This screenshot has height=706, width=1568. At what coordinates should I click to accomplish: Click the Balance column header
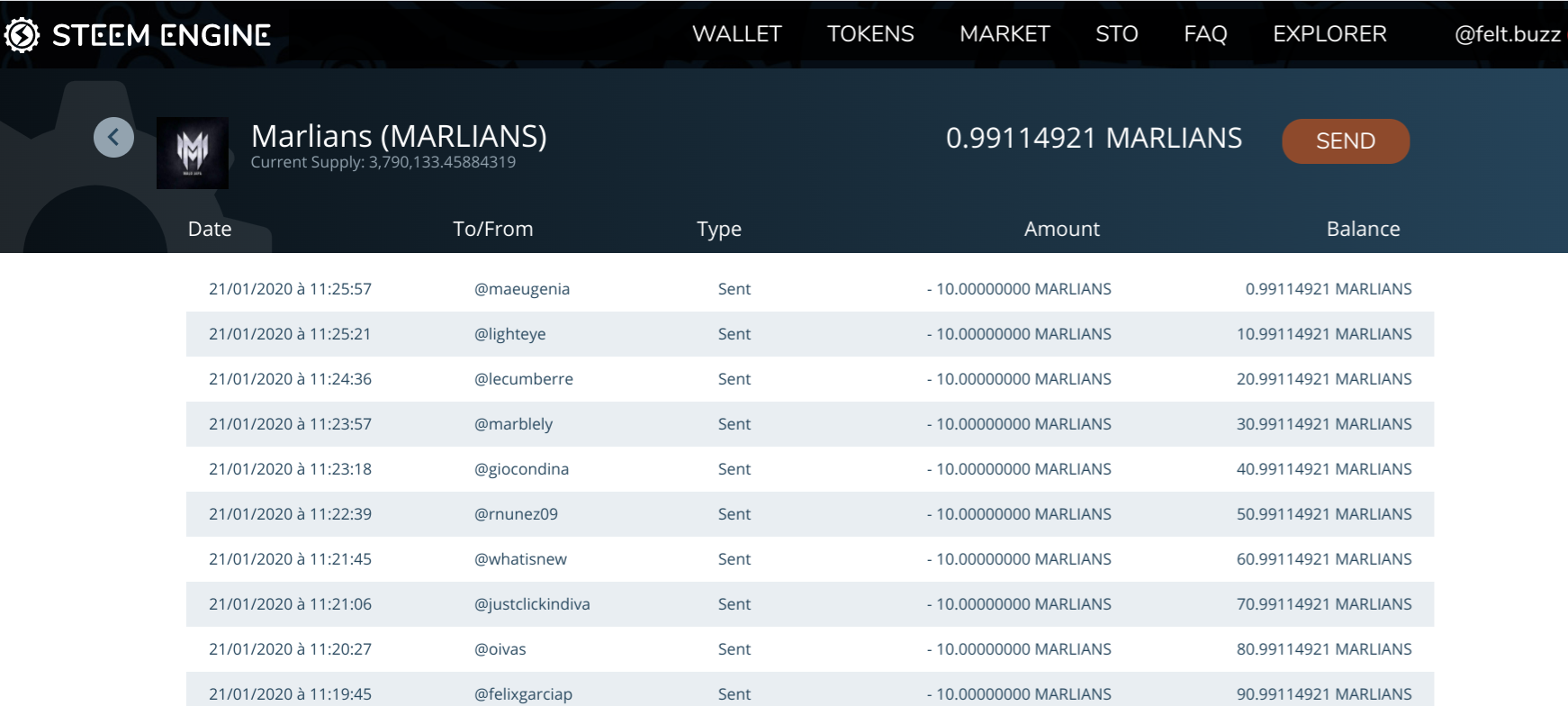pyautogui.click(x=1364, y=229)
